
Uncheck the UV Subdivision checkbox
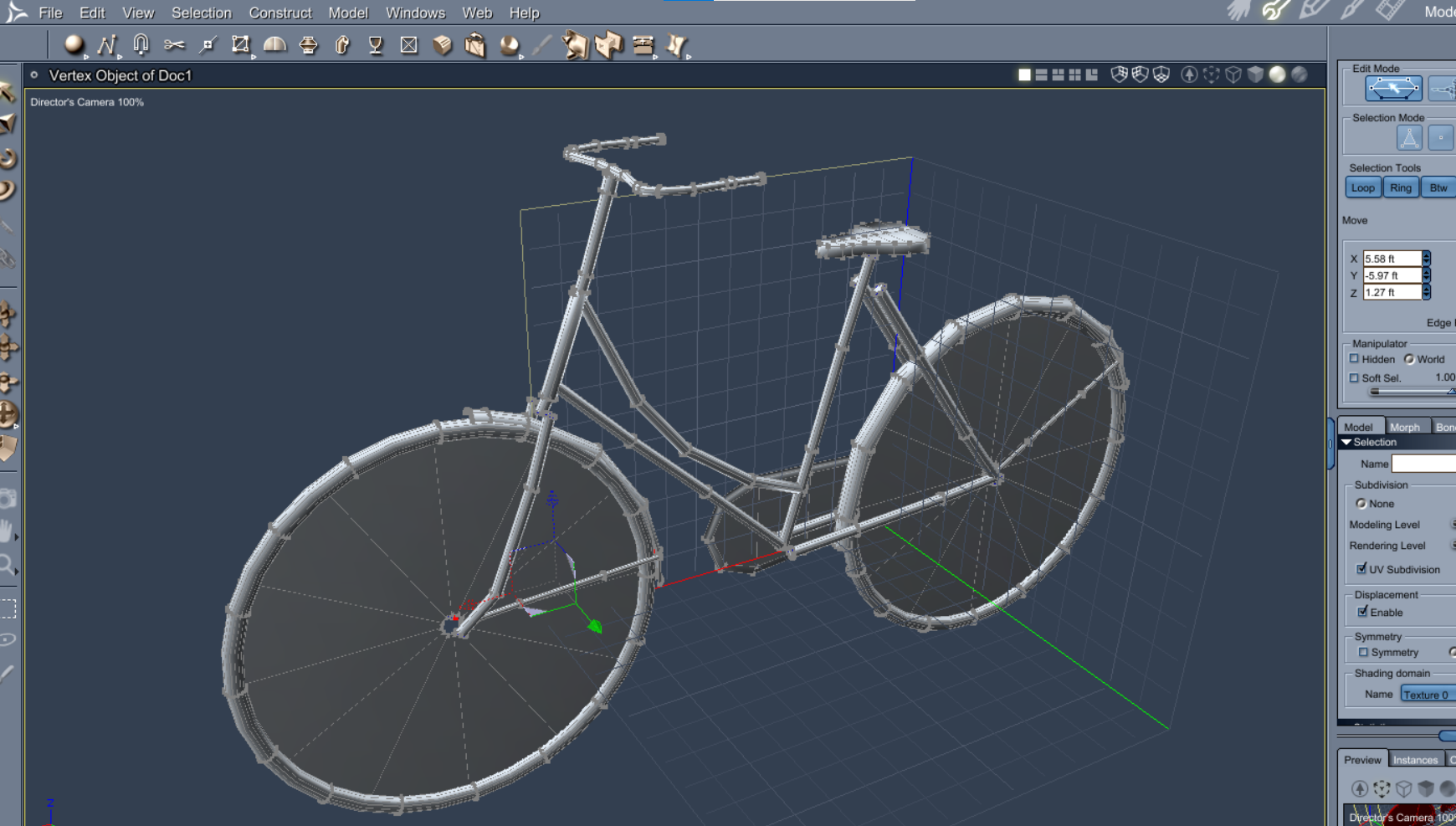click(1361, 569)
